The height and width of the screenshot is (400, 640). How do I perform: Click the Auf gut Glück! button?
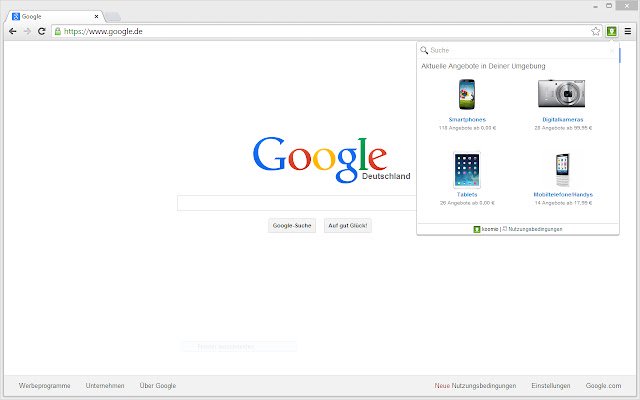(348, 226)
